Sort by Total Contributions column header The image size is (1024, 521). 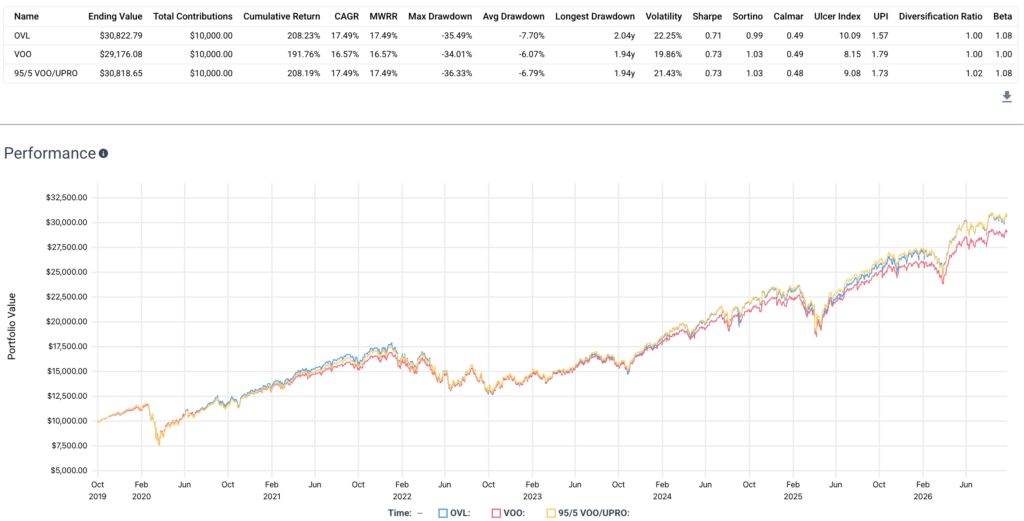tap(193, 16)
